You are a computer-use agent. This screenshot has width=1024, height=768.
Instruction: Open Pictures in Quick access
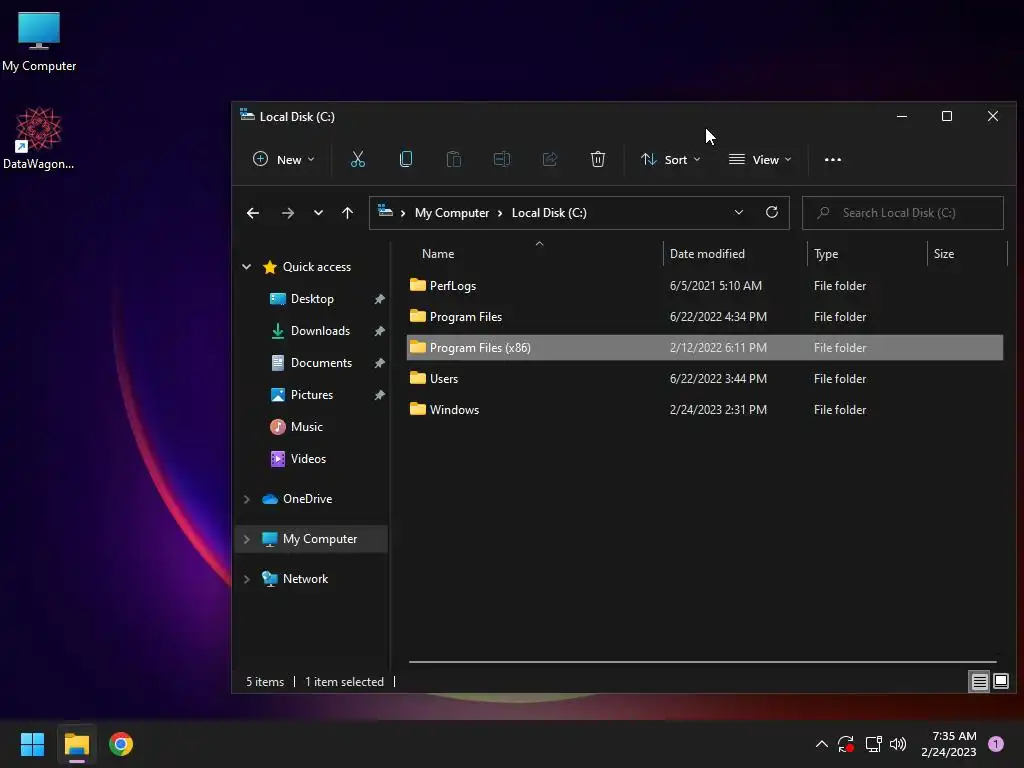[x=312, y=395]
